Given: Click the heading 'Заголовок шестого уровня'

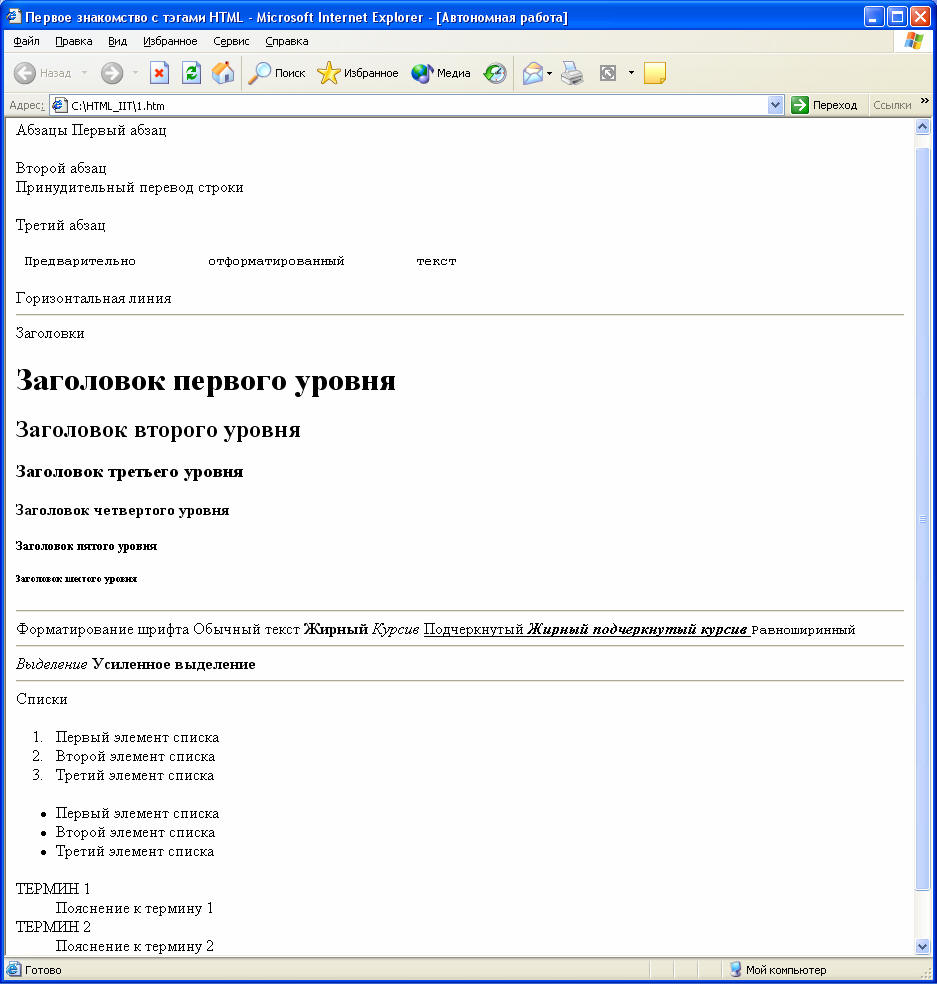Looking at the screenshot, I should (77, 579).
